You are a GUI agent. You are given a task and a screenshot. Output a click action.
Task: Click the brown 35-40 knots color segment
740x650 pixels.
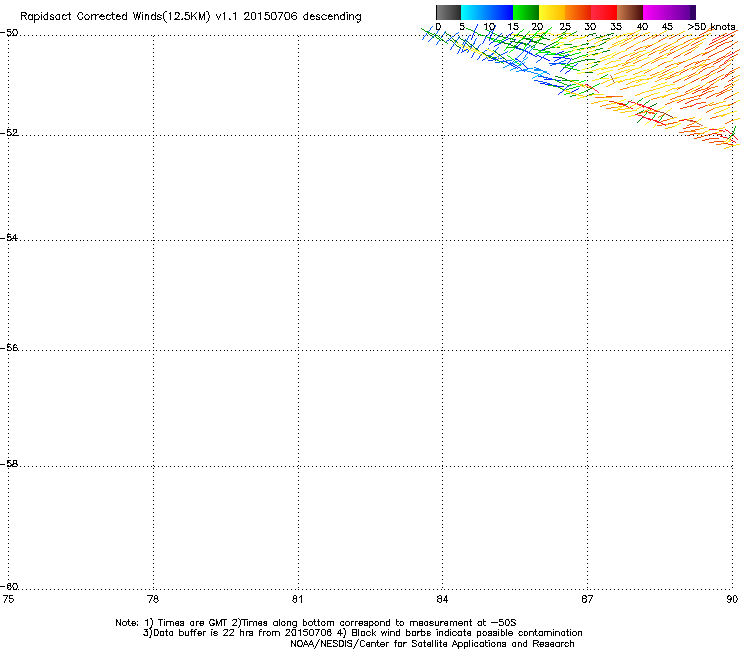coord(630,12)
